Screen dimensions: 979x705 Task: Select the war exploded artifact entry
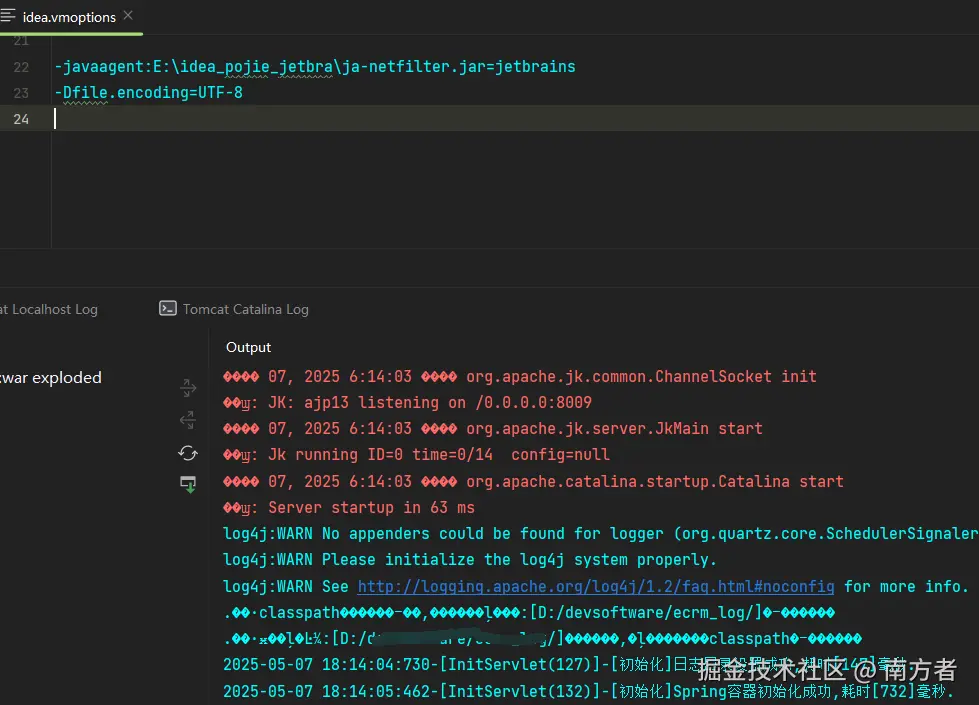52,377
